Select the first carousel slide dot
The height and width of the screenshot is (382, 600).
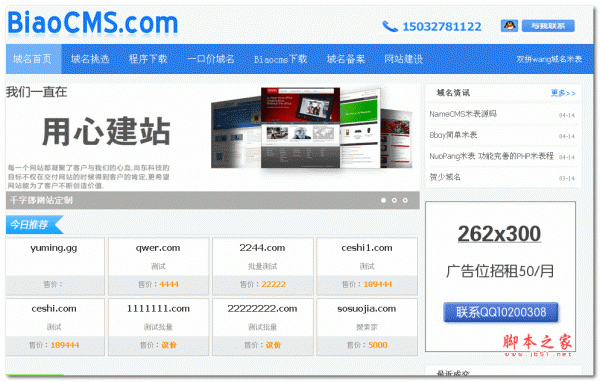pyautogui.click(x=383, y=200)
